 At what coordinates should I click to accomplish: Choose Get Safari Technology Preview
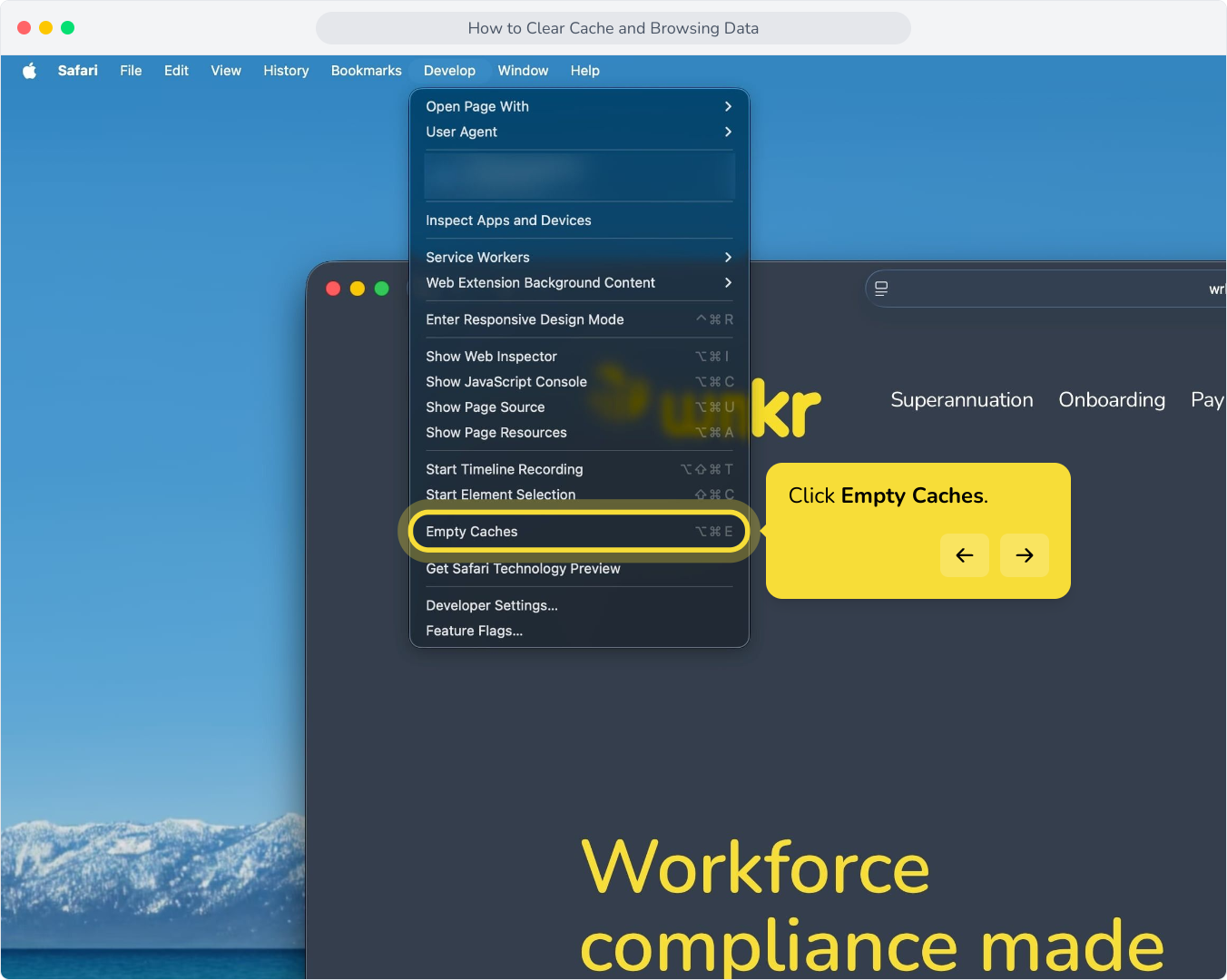pyautogui.click(x=579, y=569)
